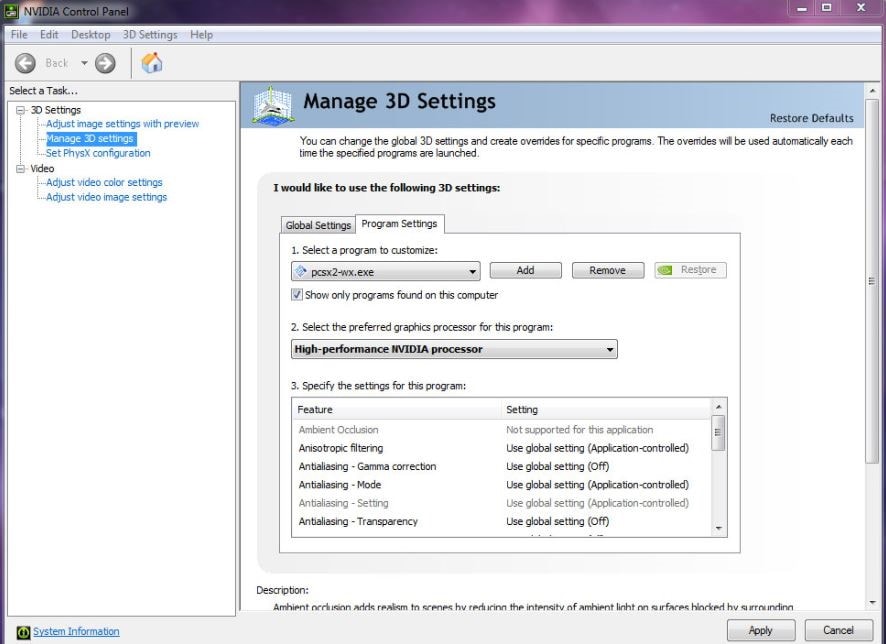Close the NVIDIA Control Panel window
886x644 pixels.
pyautogui.click(x=861, y=8)
